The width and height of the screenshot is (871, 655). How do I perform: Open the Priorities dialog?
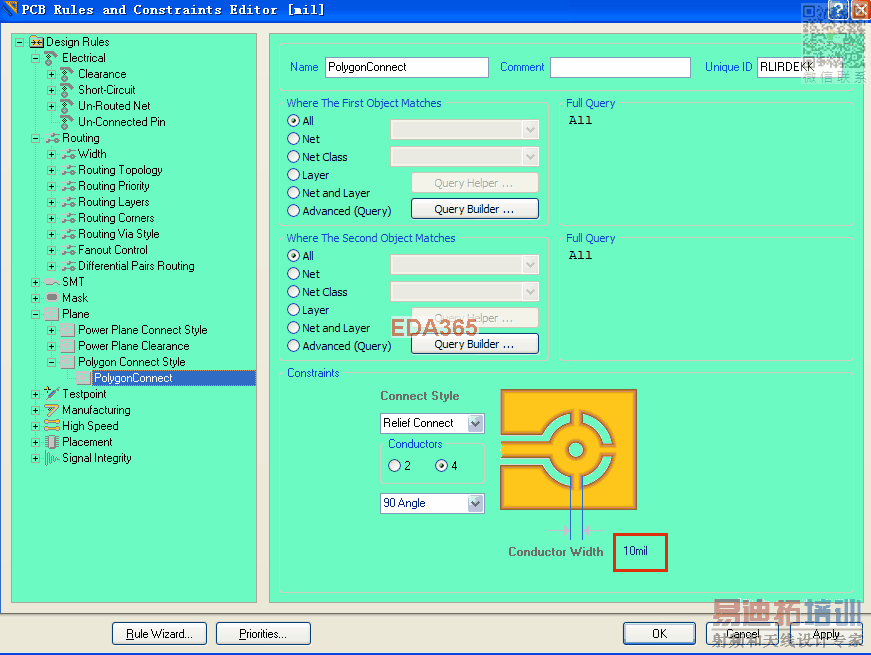[x=263, y=634]
